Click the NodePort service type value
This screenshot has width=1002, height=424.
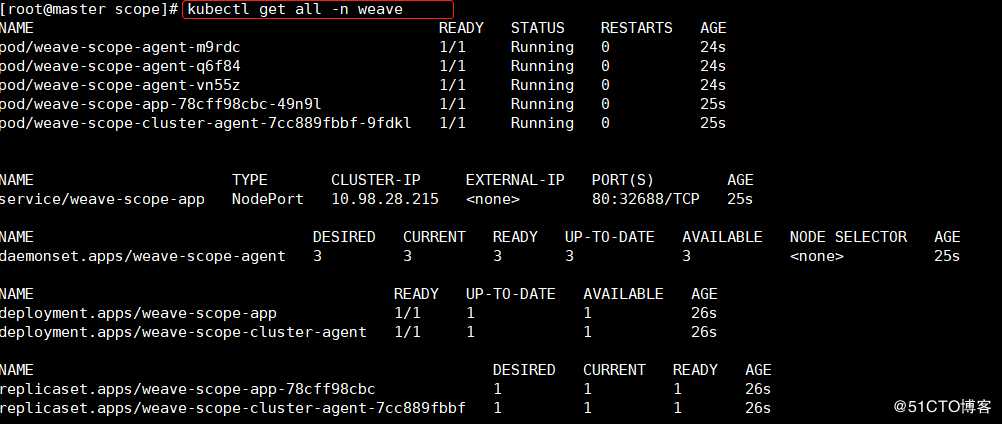pyautogui.click(x=268, y=199)
